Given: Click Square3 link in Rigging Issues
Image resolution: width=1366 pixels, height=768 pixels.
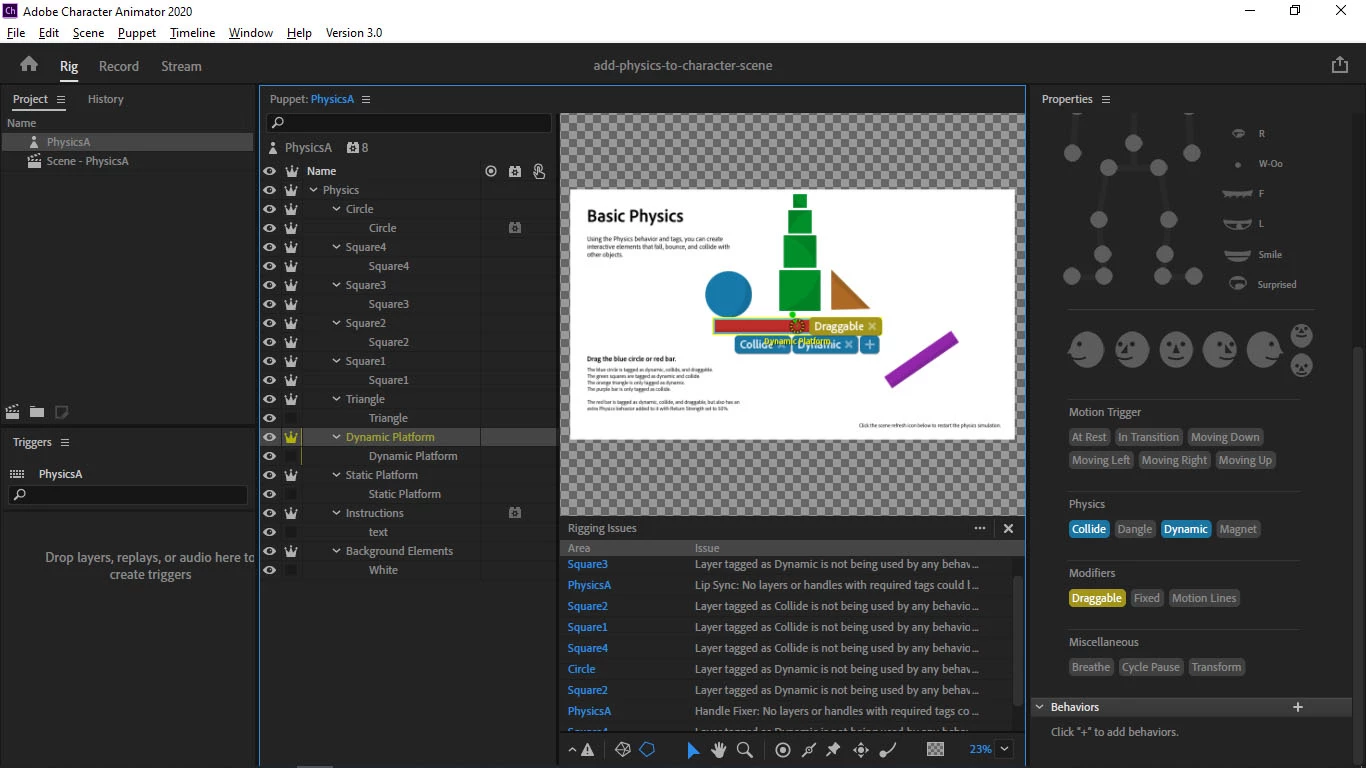Looking at the screenshot, I should [x=587, y=564].
